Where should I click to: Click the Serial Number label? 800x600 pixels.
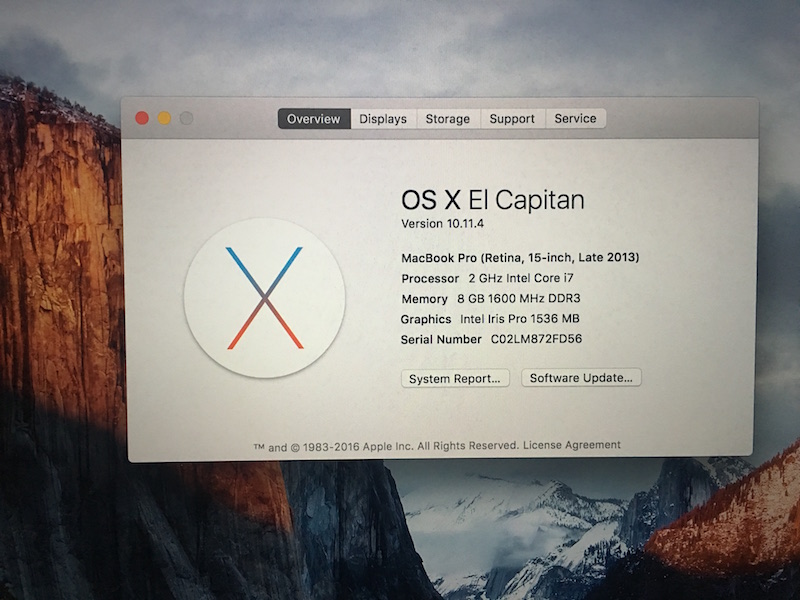point(441,339)
